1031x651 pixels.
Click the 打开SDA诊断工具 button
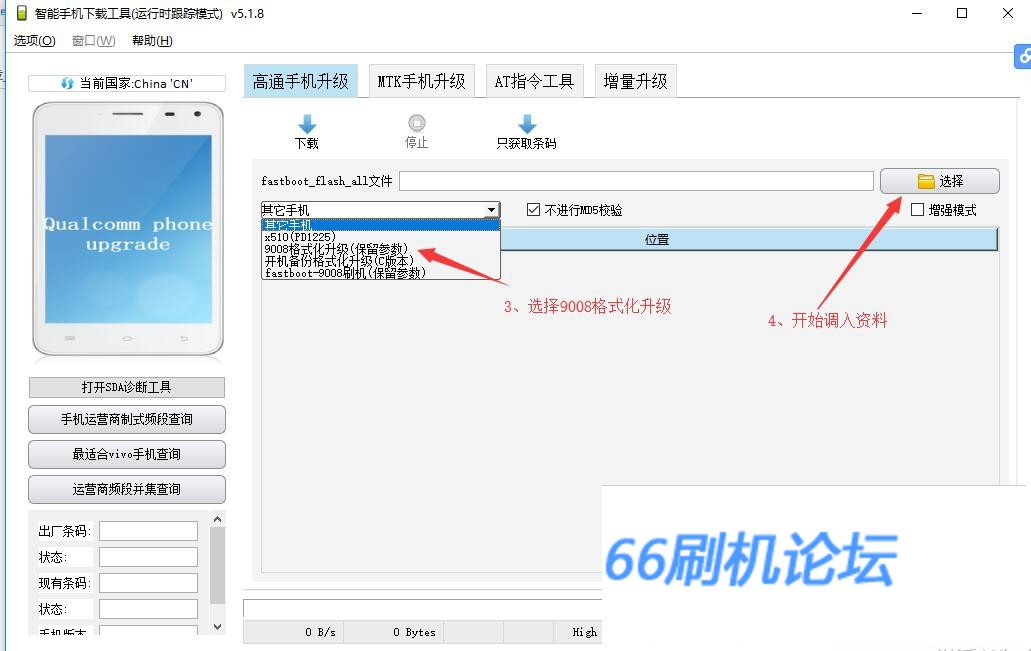point(127,387)
